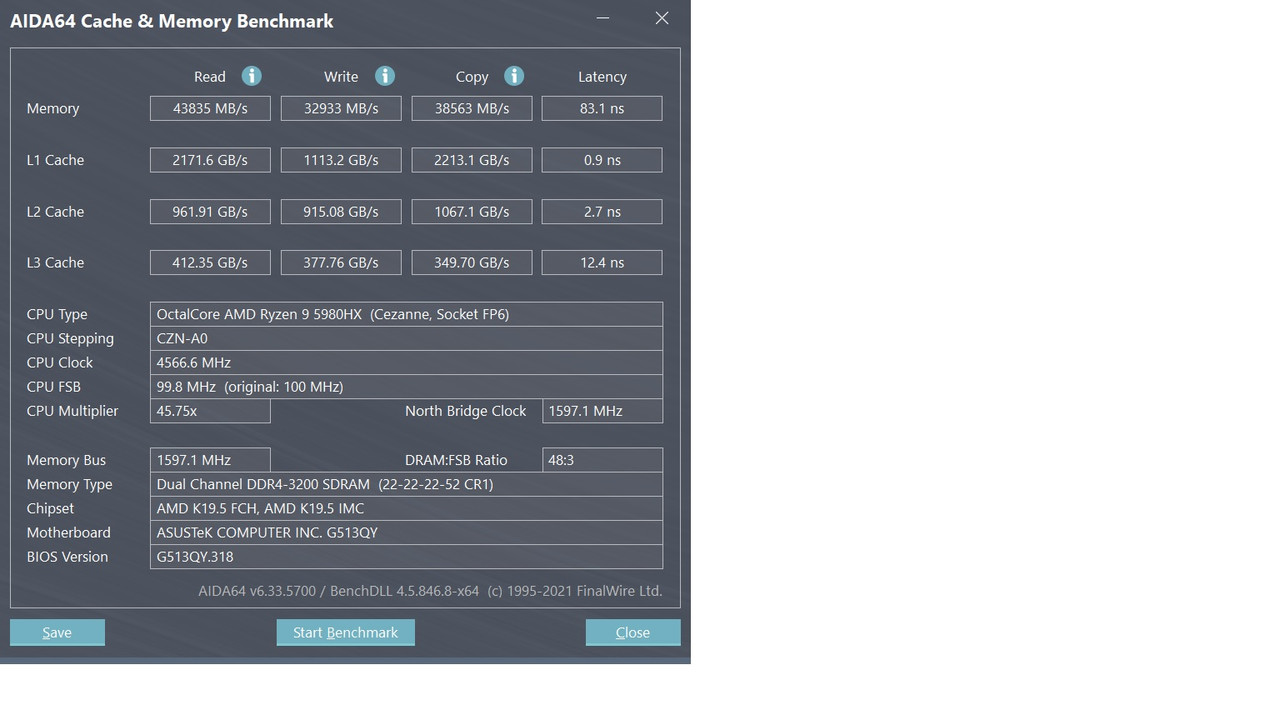Viewport: 1280px width, 720px height.
Task: Click the CPU Multiplier field showing 45.75x
Action: pos(209,411)
